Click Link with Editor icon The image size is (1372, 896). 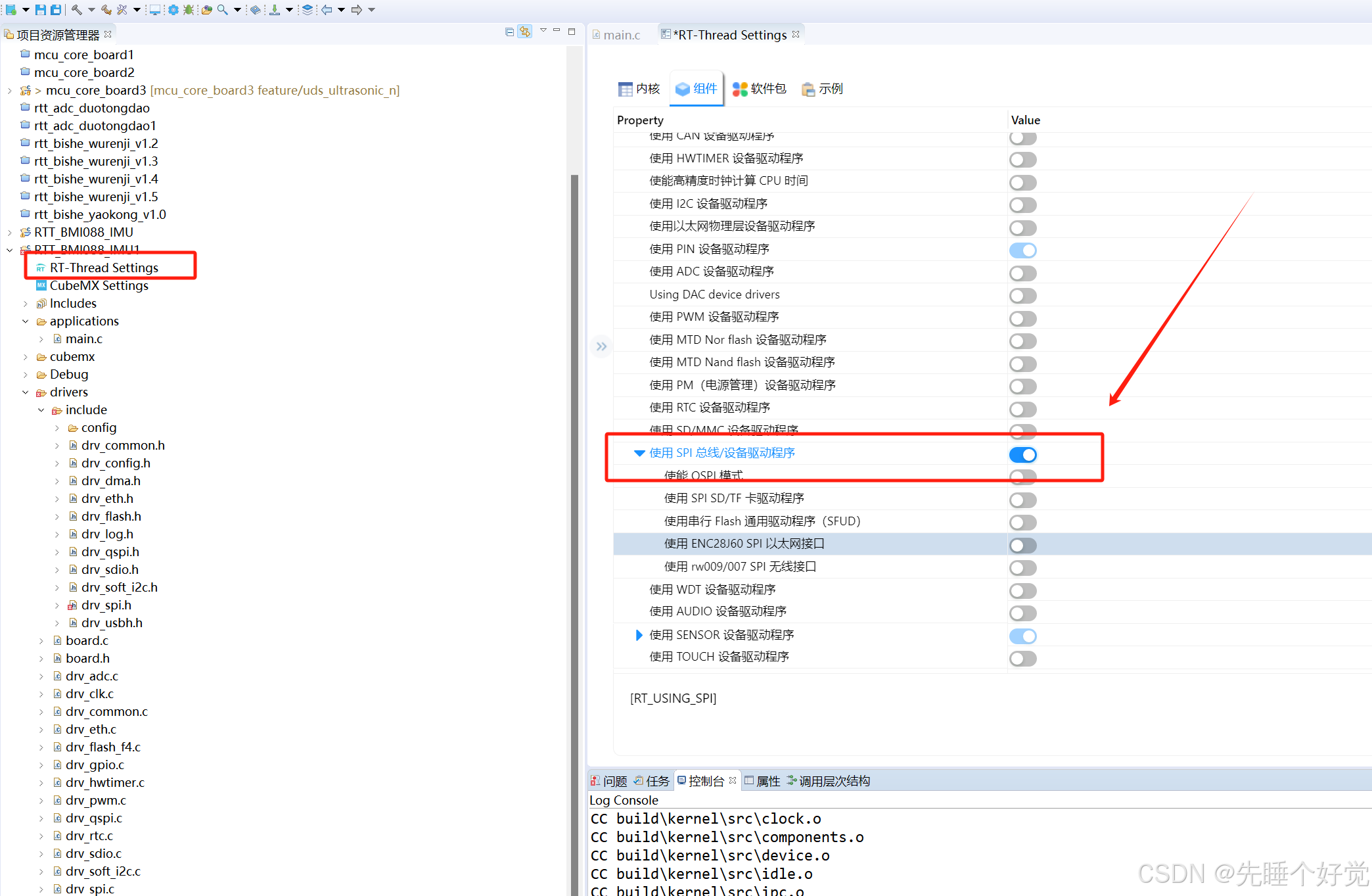pyautogui.click(x=524, y=32)
